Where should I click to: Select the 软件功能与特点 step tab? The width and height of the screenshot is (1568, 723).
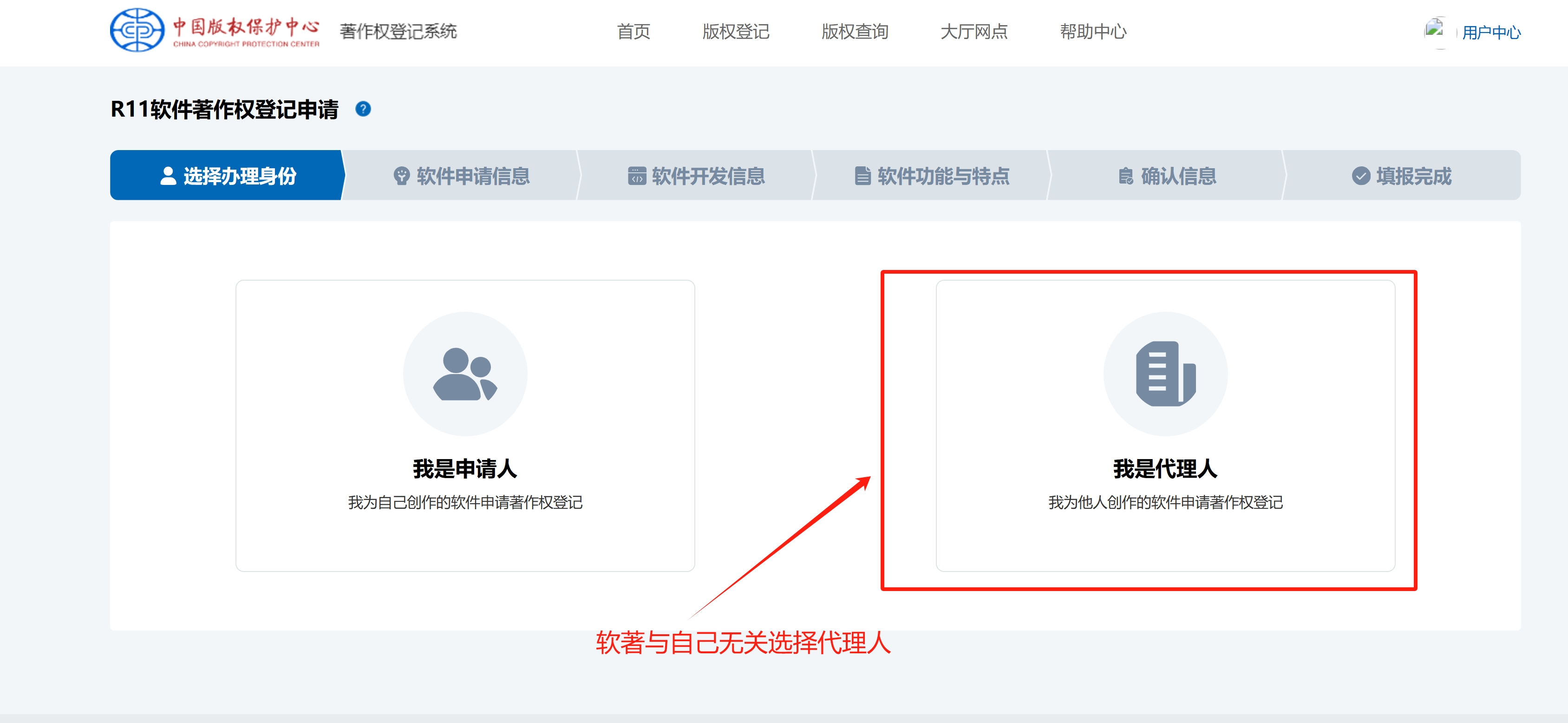pos(932,176)
